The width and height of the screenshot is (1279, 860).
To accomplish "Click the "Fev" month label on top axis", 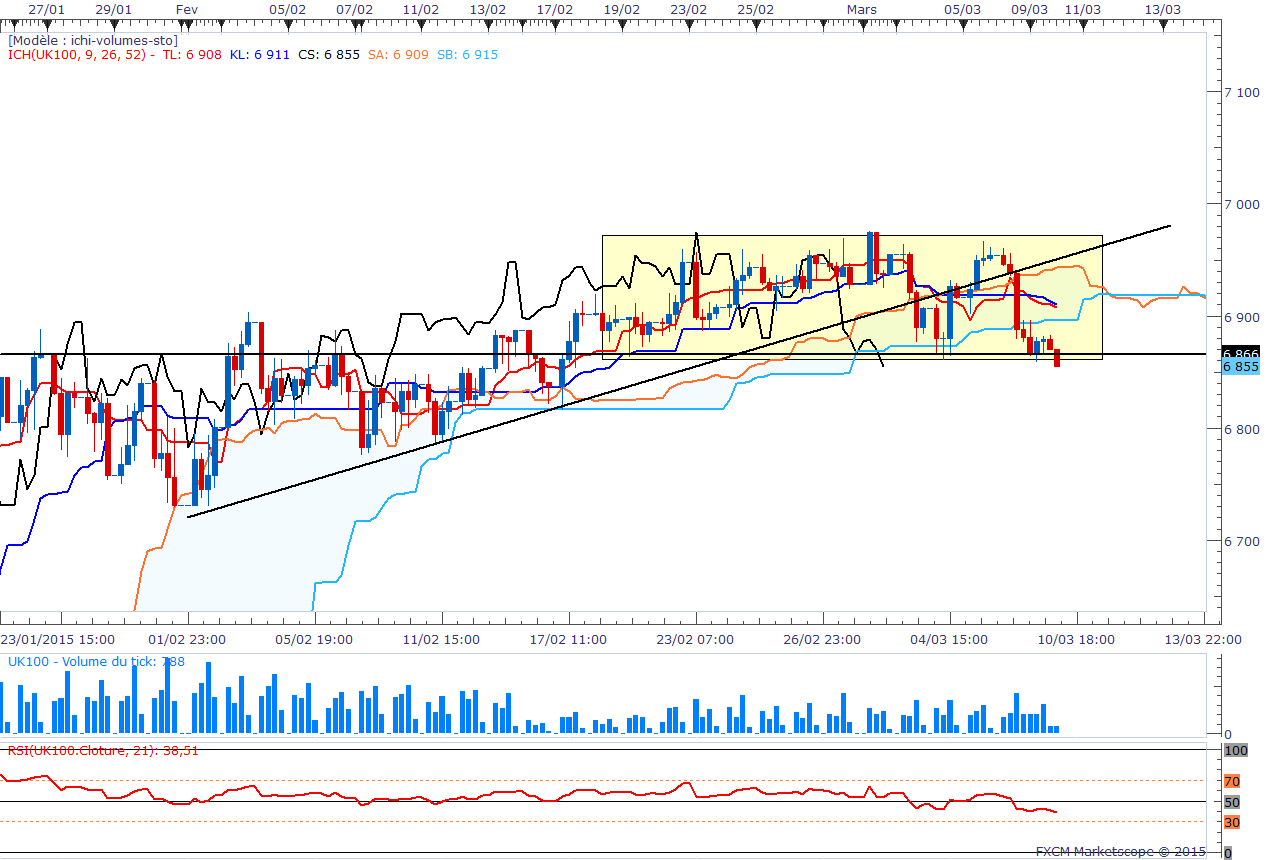I will 186,8.
